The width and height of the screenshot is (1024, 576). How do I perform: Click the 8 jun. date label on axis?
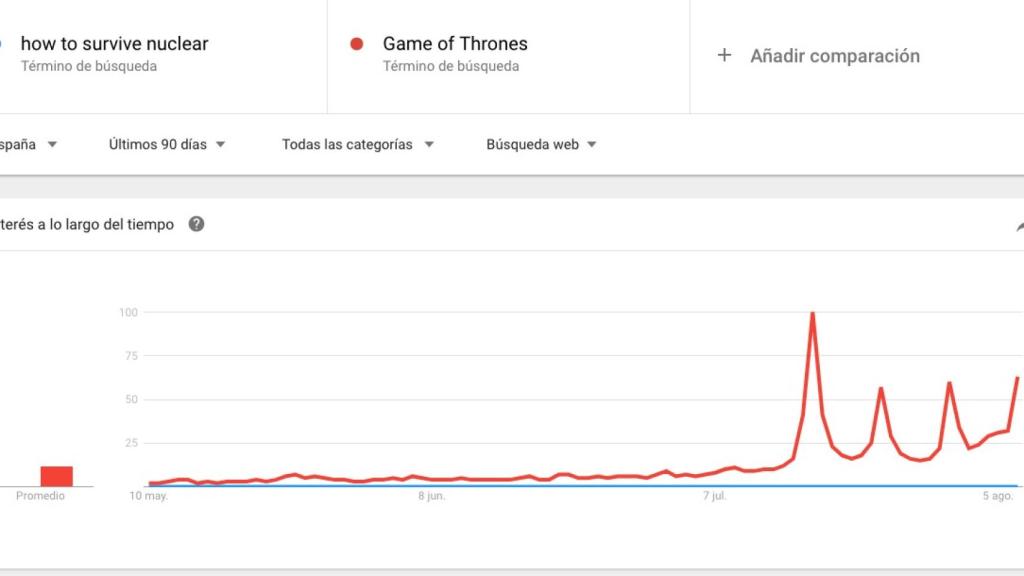[431, 496]
